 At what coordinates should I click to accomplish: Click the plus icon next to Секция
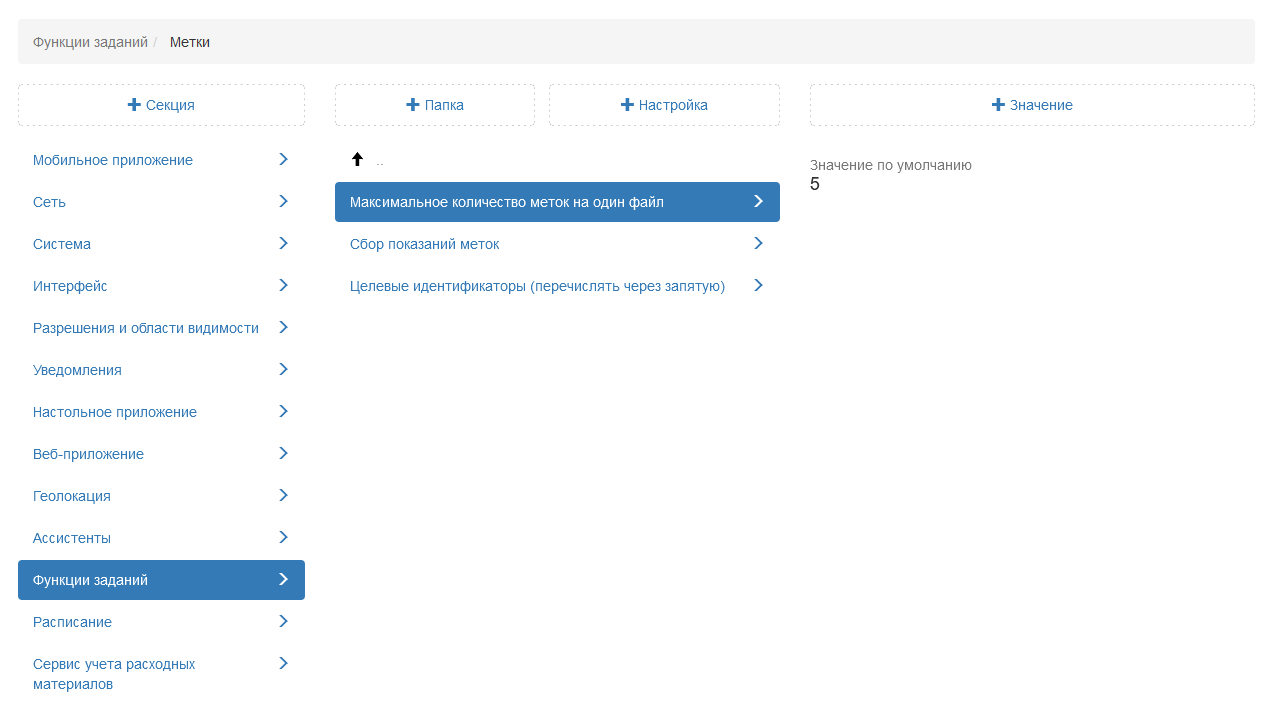click(134, 105)
